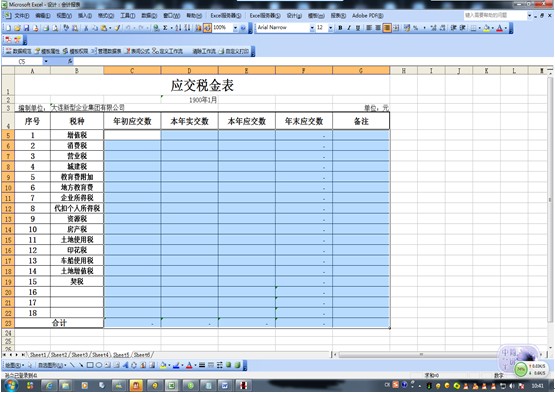Click the 自选图形 AutoShapes button
The height and width of the screenshot is (393, 555).
pyautogui.click(x=52, y=365)
